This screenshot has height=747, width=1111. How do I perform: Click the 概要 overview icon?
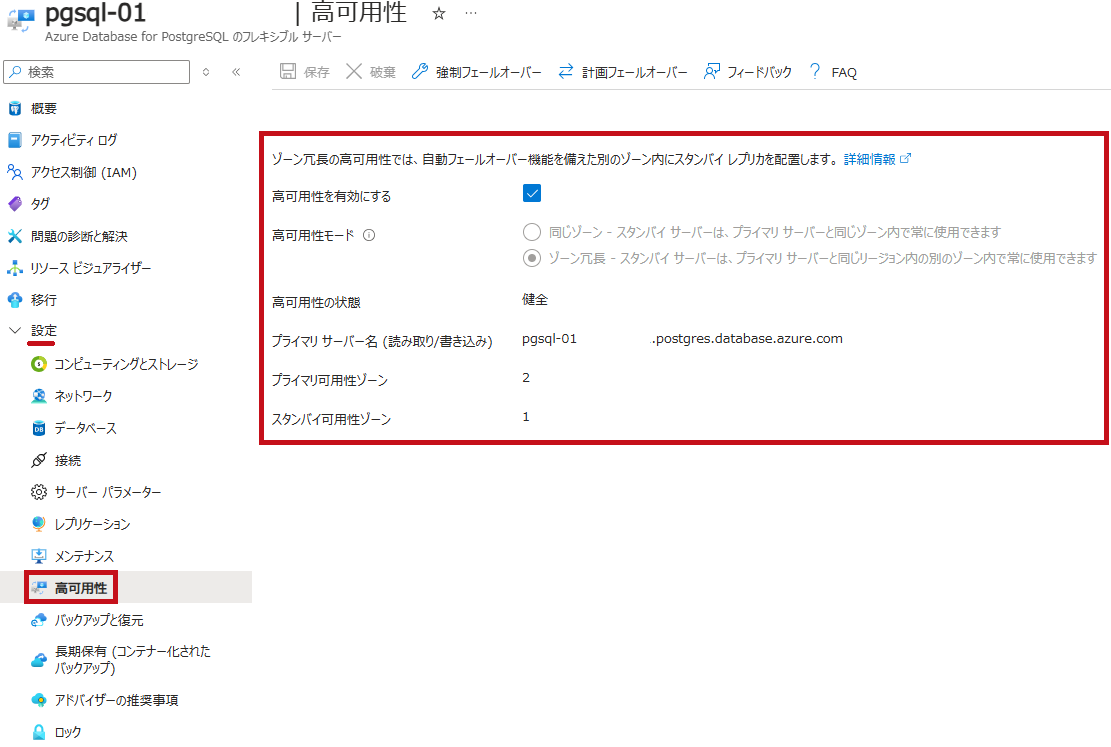click(x=15, y=108)
